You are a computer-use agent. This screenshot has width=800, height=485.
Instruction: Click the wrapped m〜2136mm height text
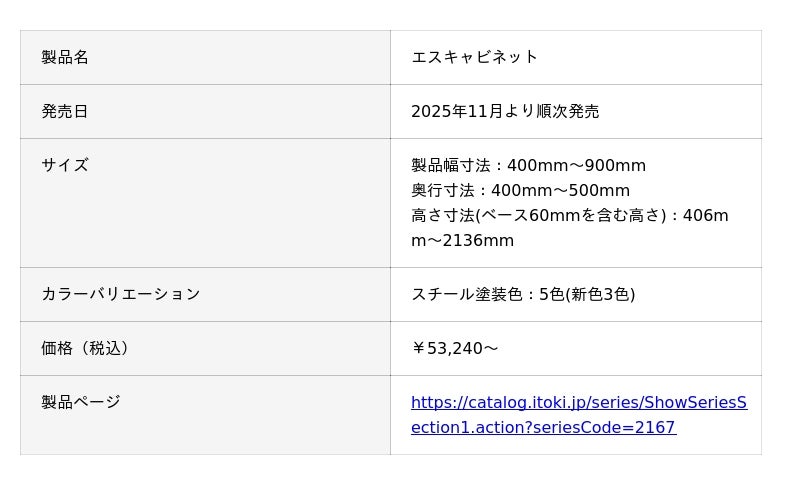point(462,240)
